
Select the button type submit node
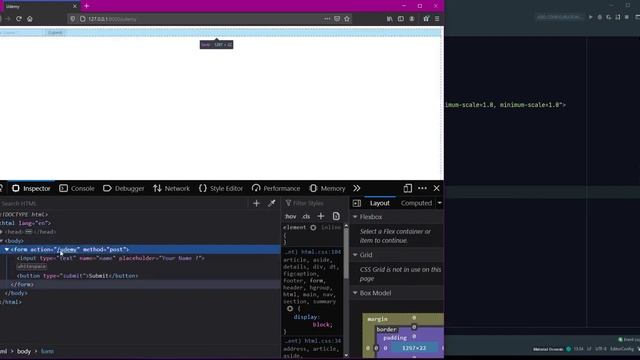click(x=78, y=276)
